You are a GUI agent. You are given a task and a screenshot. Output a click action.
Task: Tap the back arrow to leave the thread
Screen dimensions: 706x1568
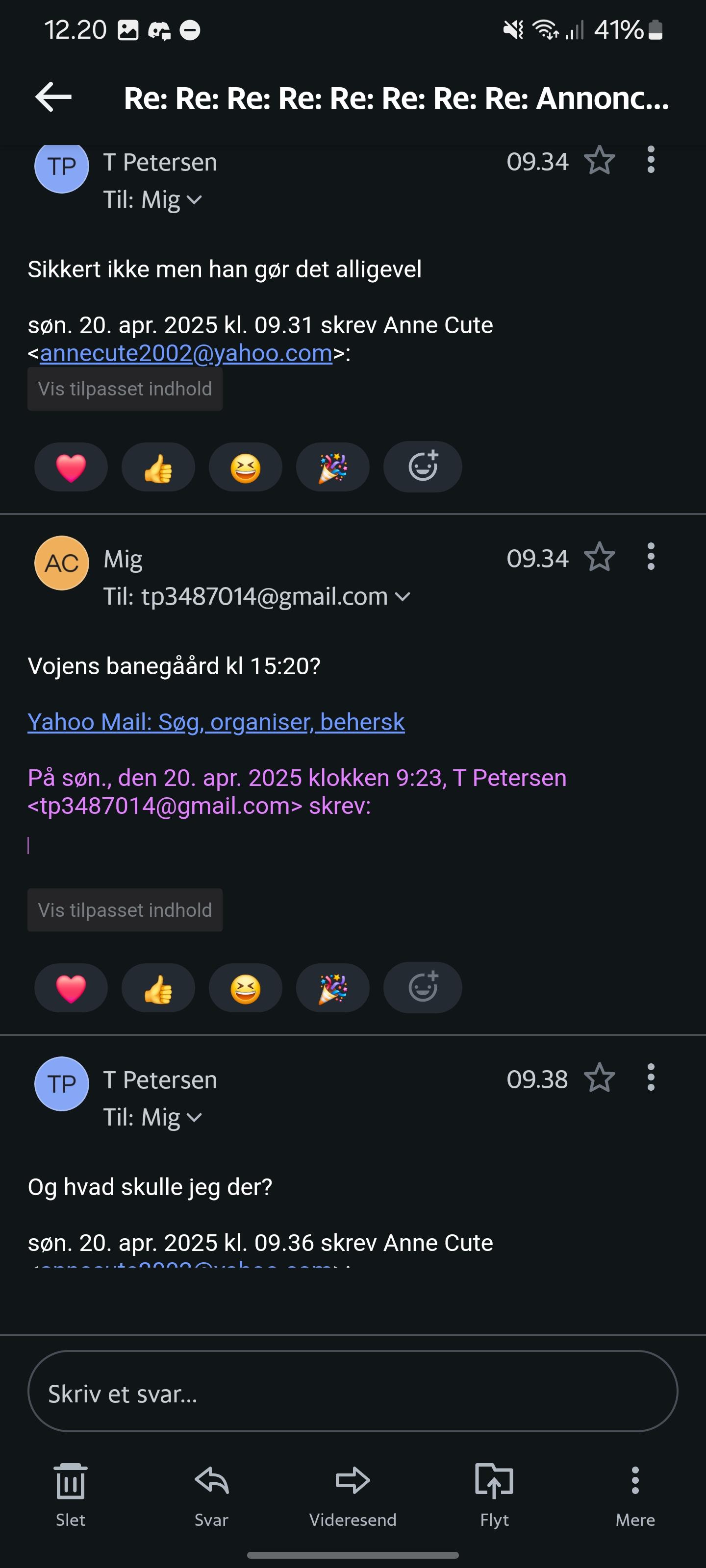(x=53, y=98)
